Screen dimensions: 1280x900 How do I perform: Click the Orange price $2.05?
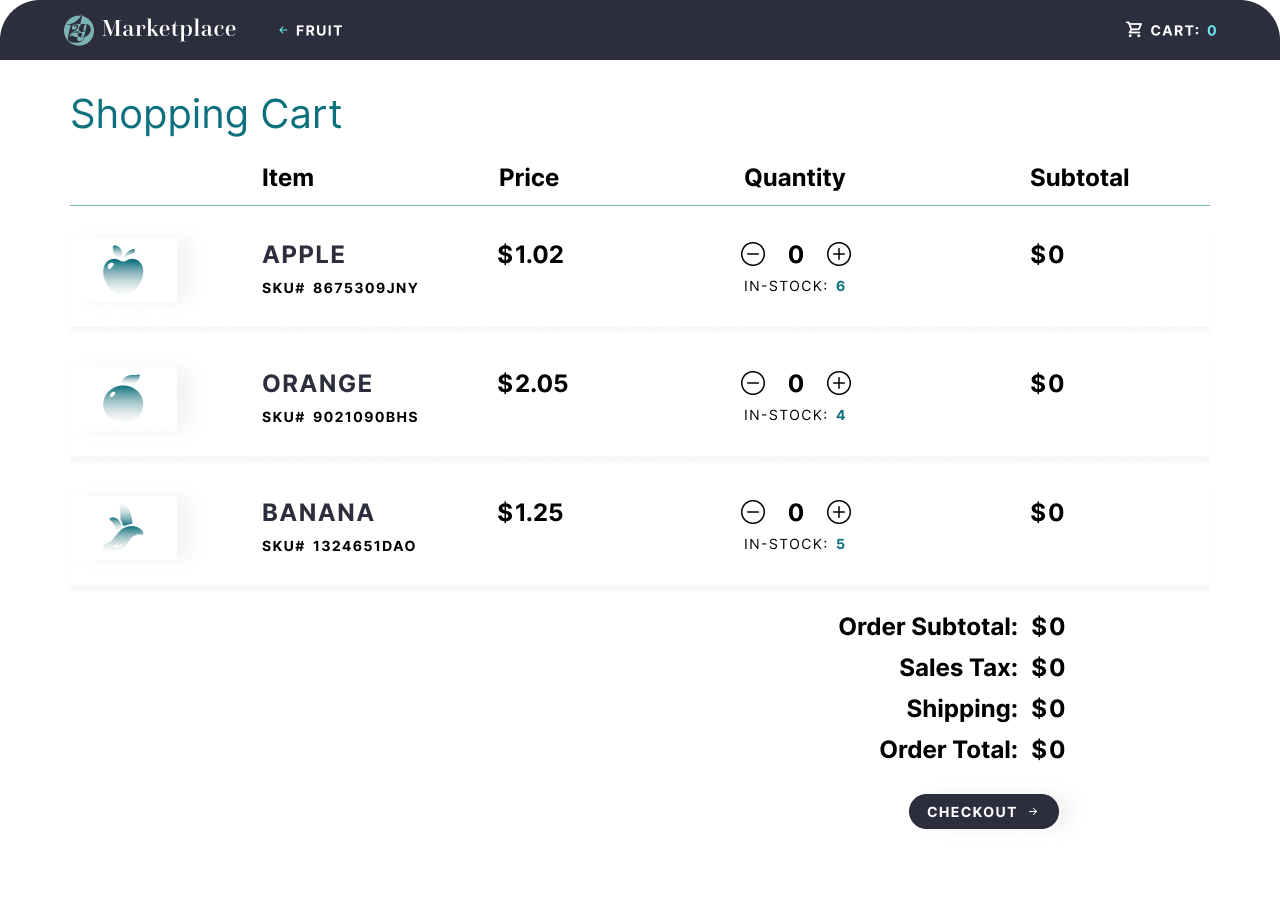(x=533, y=384)
